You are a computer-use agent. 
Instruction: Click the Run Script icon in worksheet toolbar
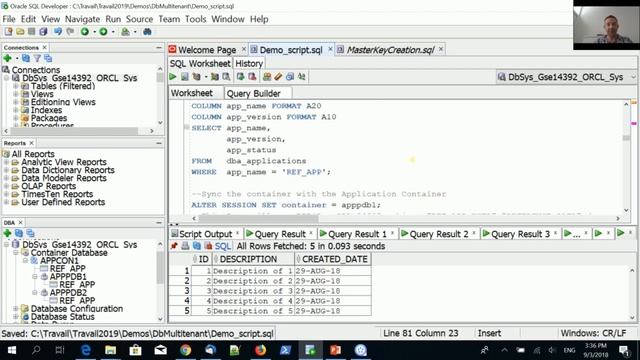click(184, 77)
